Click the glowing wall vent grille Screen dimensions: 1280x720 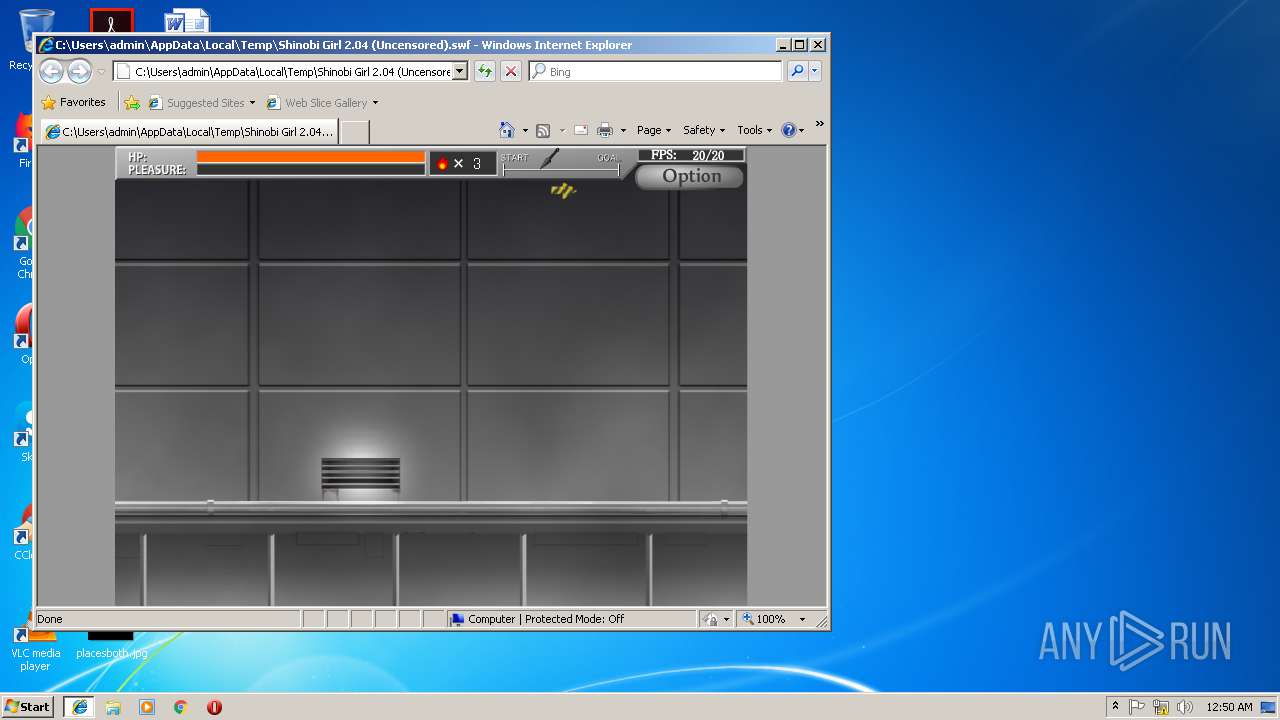point(360,474)
